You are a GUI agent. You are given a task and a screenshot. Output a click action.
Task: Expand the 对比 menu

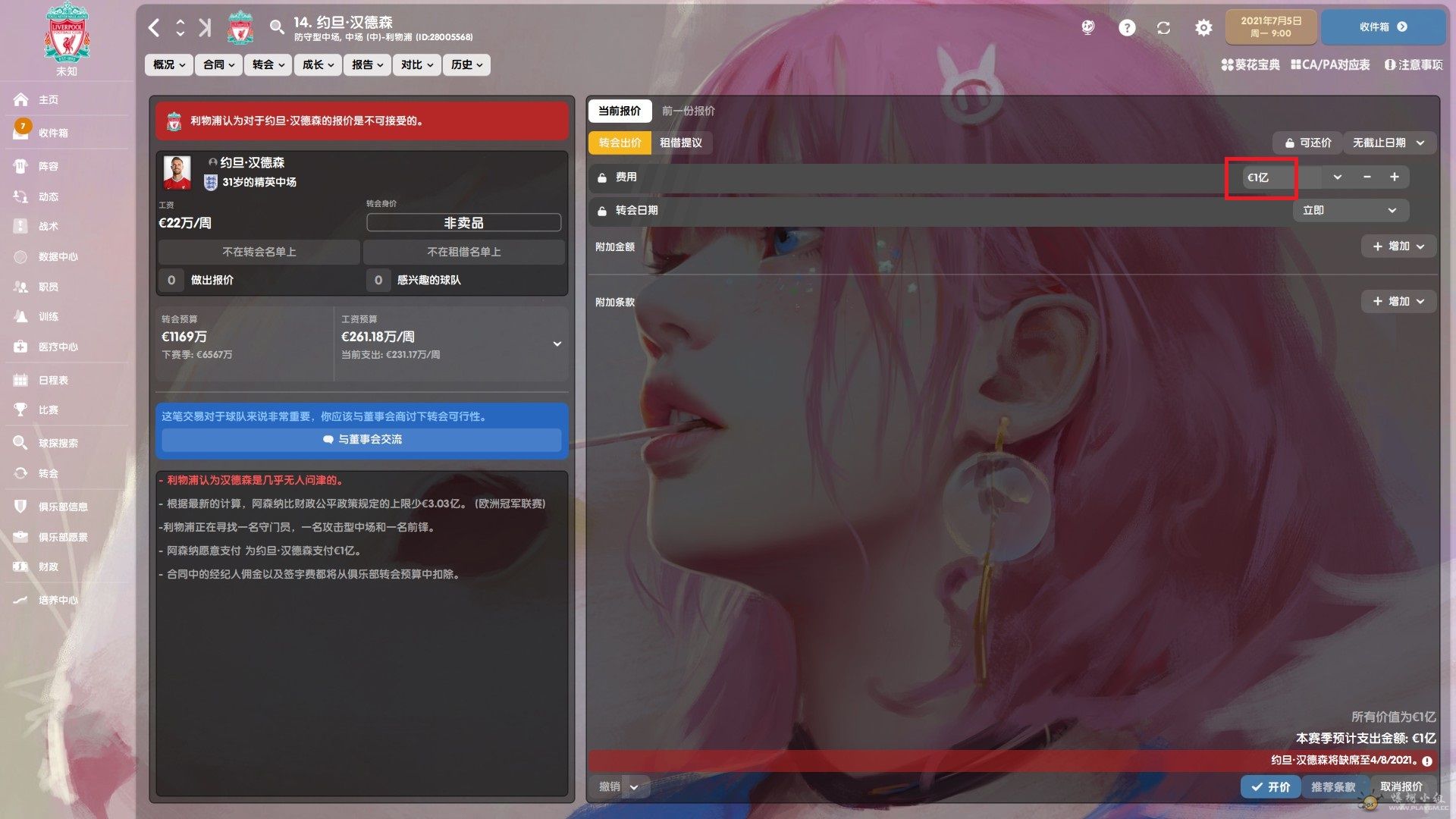(x=416, y=64)
